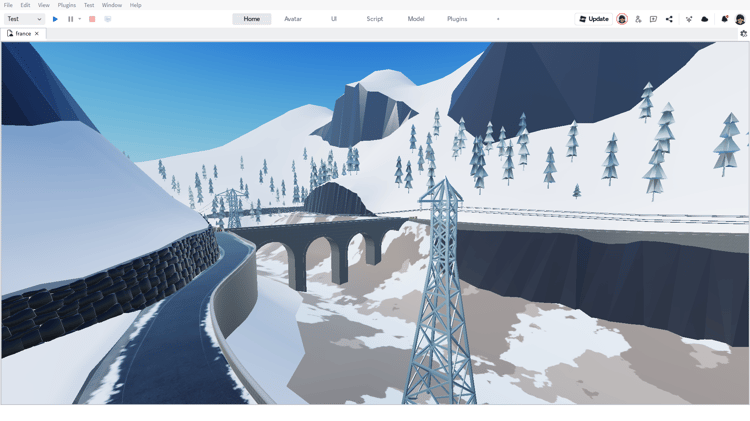The height and width of the screenshot is (421, 750).
Task: Open the Assistant sparkle icon
Action: click(689, 19)
